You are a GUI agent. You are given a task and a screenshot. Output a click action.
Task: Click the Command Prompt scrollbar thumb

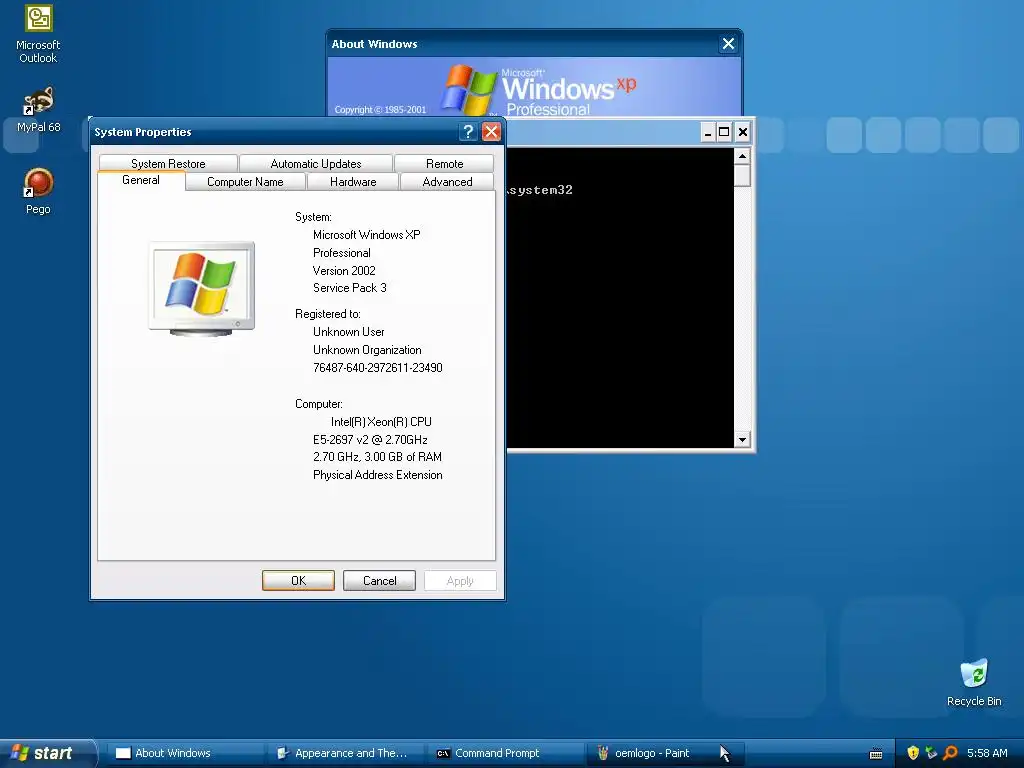pos(742,175)
